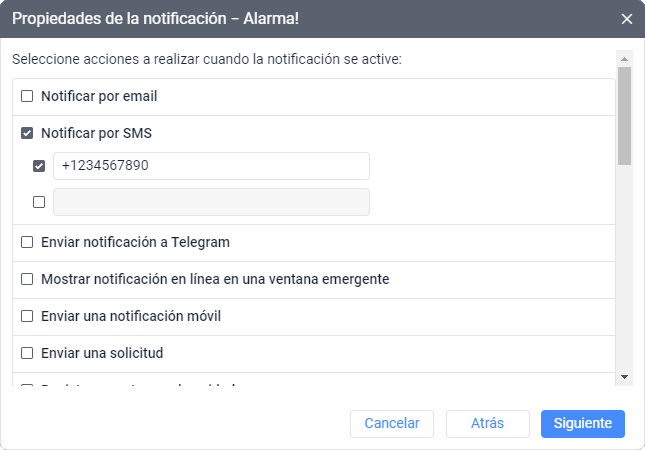Uncheck the Notificar por SMS option
Image resolution: width=645 pixels, height=450 pixels.
pos(27,133)
